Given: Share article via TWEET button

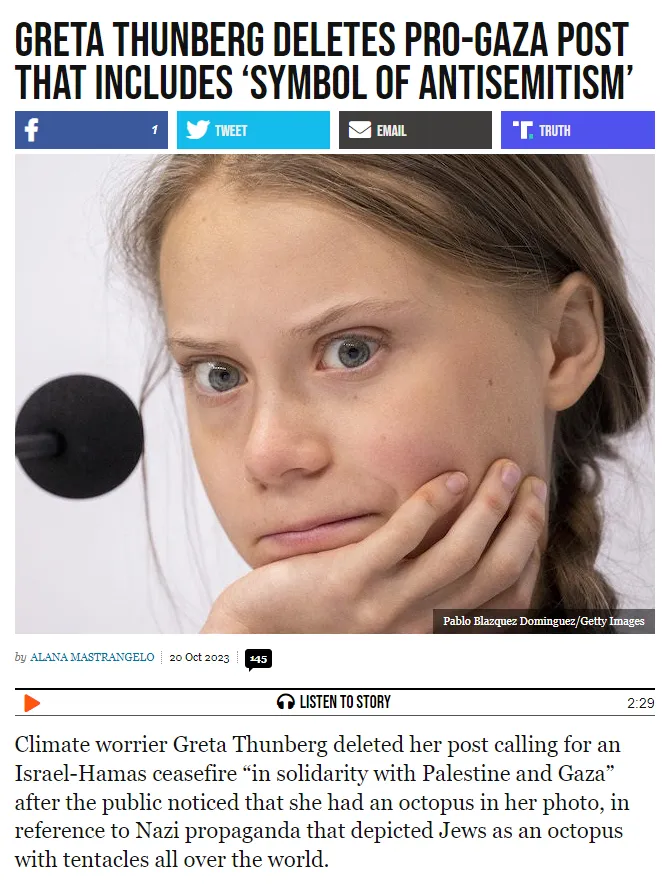Looking at the screenshot, I should [x=253, y=130].
